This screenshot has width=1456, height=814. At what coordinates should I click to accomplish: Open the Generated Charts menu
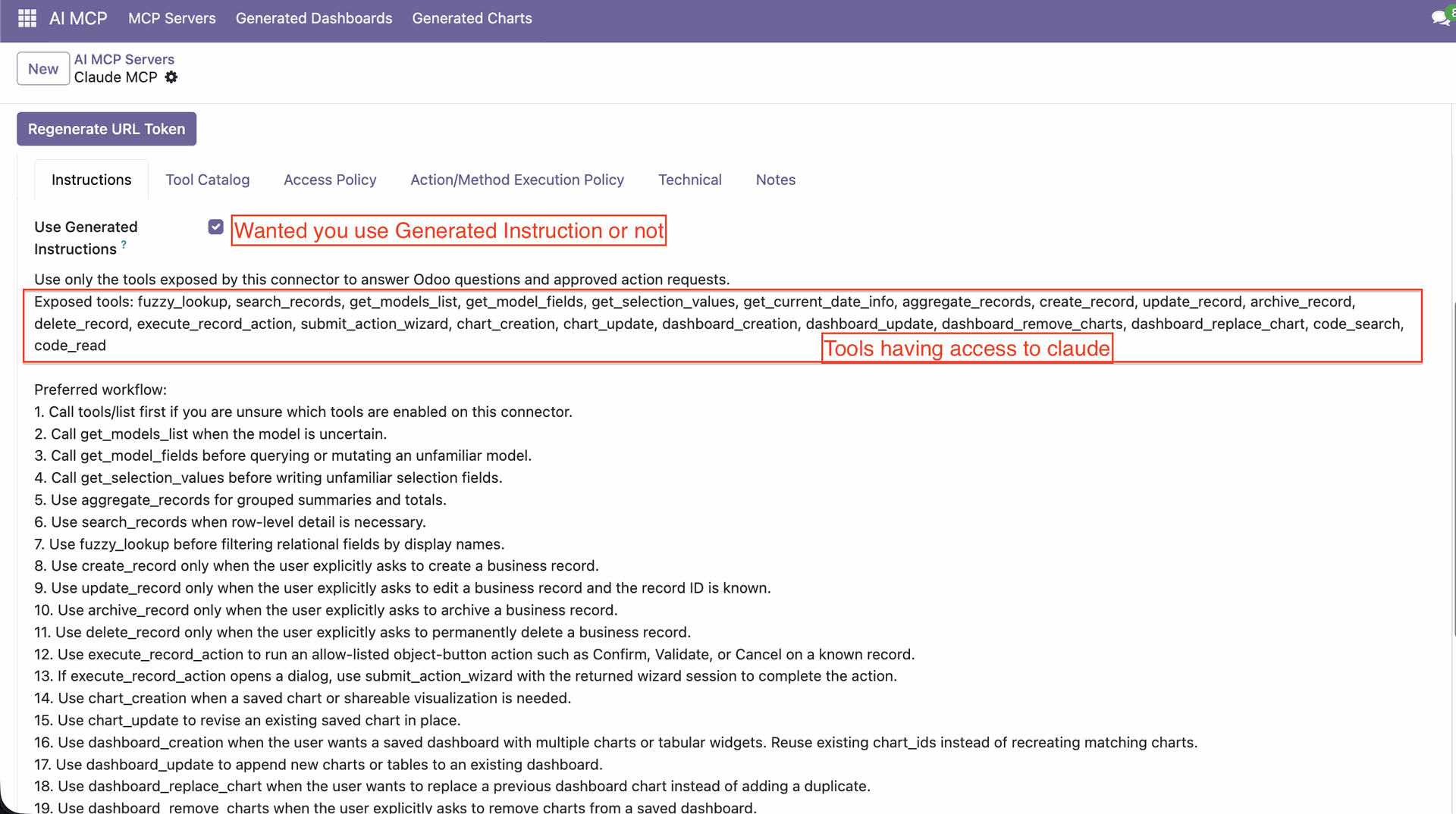click(x=472, y=18)
